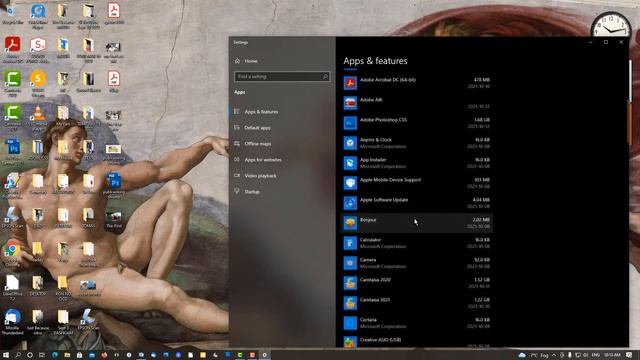Click the weather widget in taskbar
This screenshot has width=640, height=360.
pyautogui.click(x=533, y=355)
